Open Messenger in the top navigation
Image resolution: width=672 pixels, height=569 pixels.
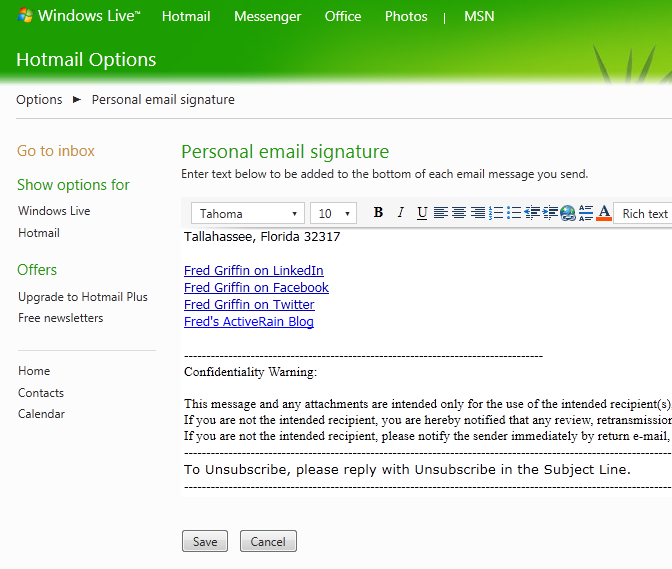pyautogui.click(x=268, y=16)
